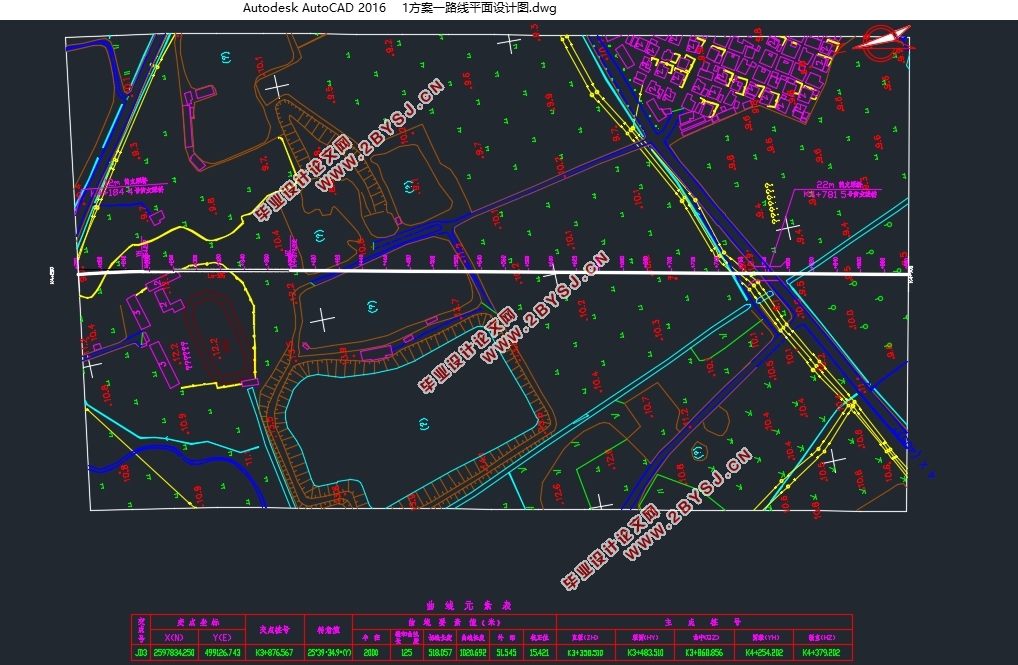The height and width of the screenshot is (665, 1018).
Task: Select the HY station K3+483.510
Action: click(645, 652)
